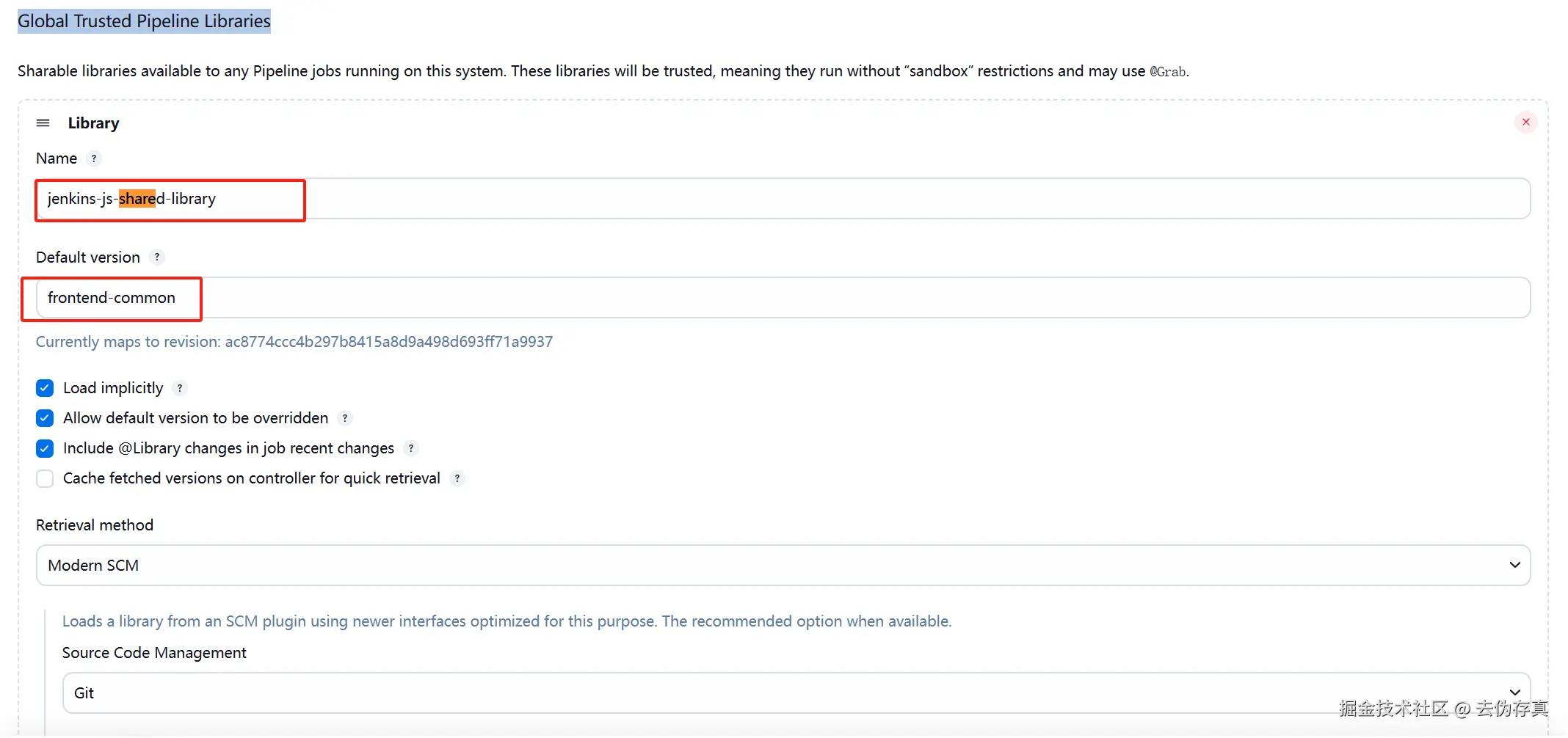Click the Library section title
This screenshot has width=1568, height=738.
click(x=93, y=123)
